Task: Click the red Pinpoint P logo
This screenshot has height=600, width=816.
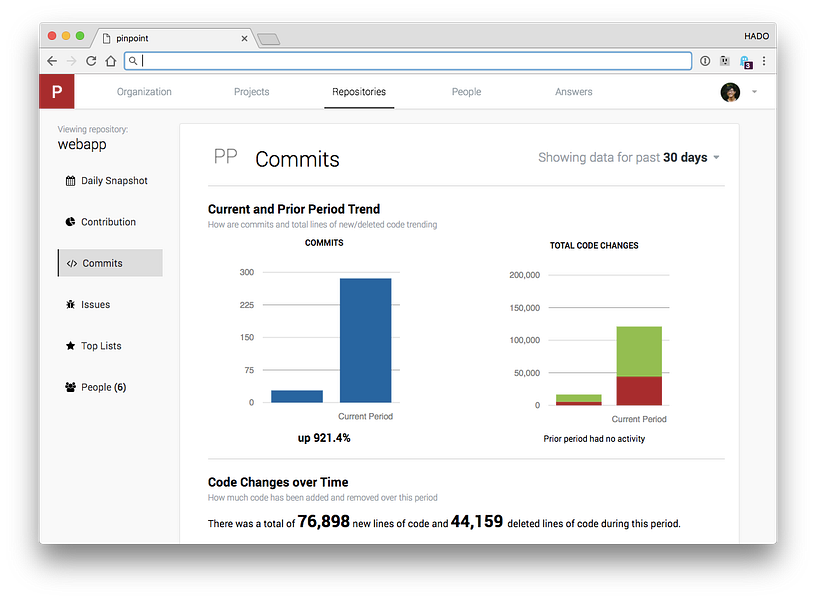Action: (x=57, y=92)
